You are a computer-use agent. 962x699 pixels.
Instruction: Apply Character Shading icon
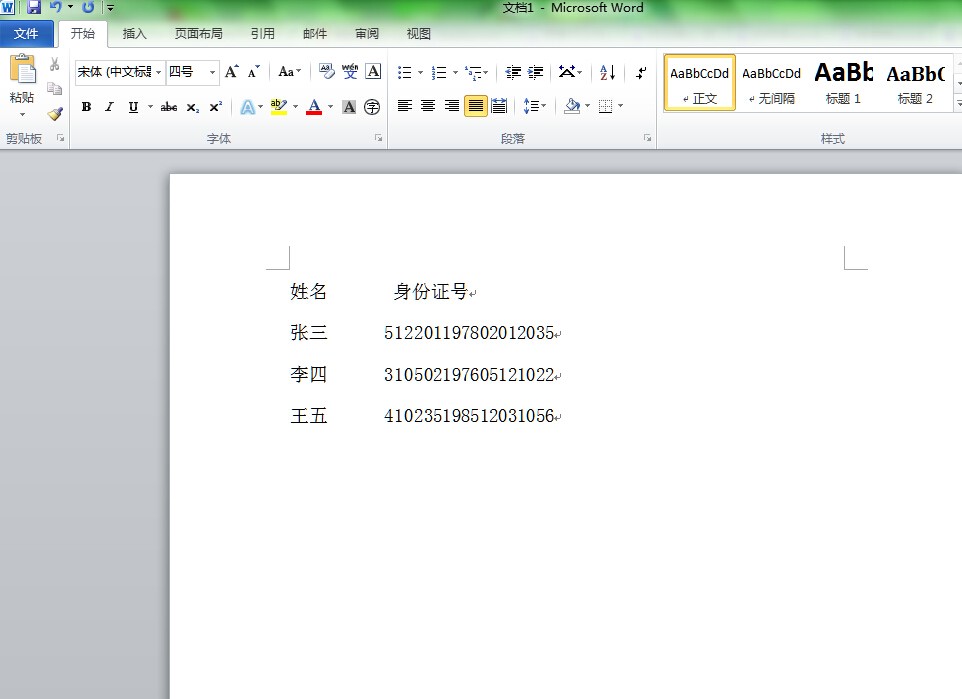tap(349, 107)
